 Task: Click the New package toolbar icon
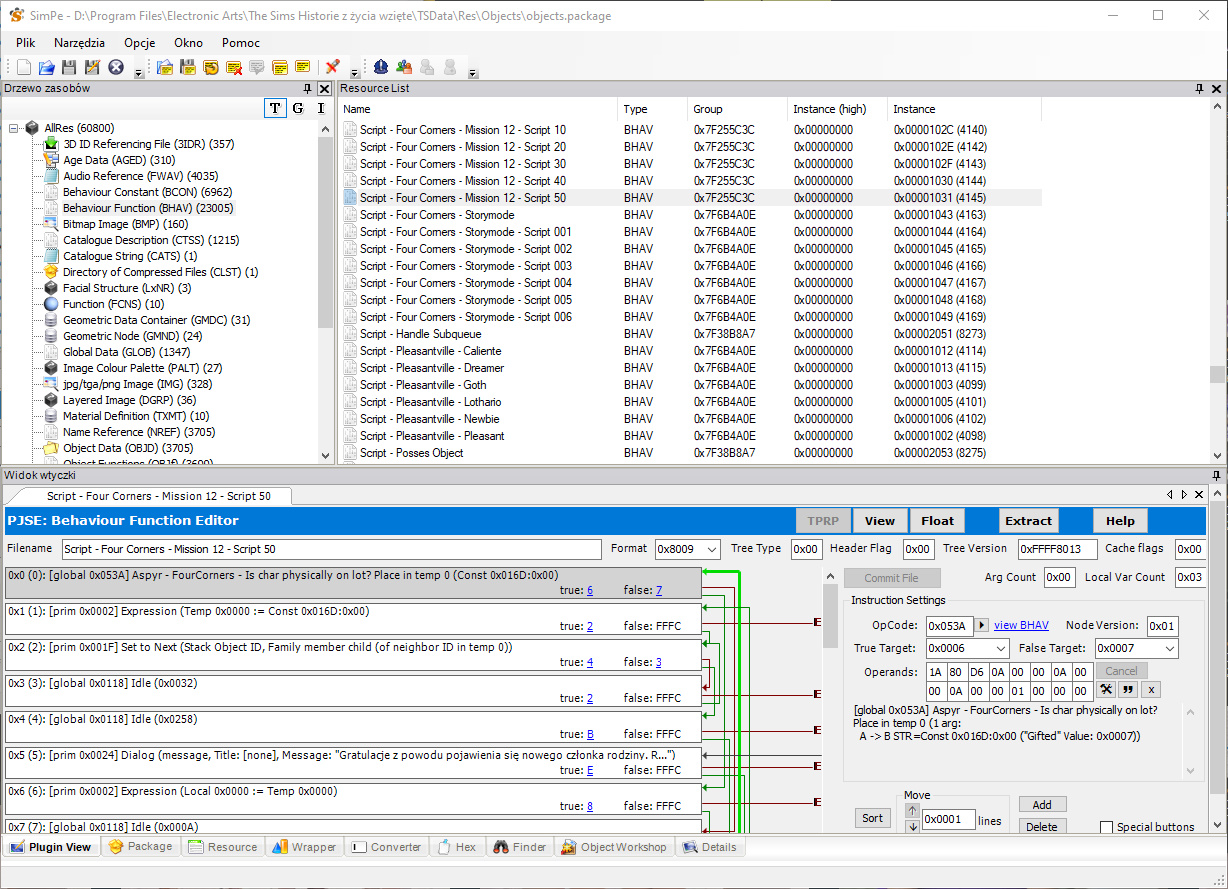point(24,67)
